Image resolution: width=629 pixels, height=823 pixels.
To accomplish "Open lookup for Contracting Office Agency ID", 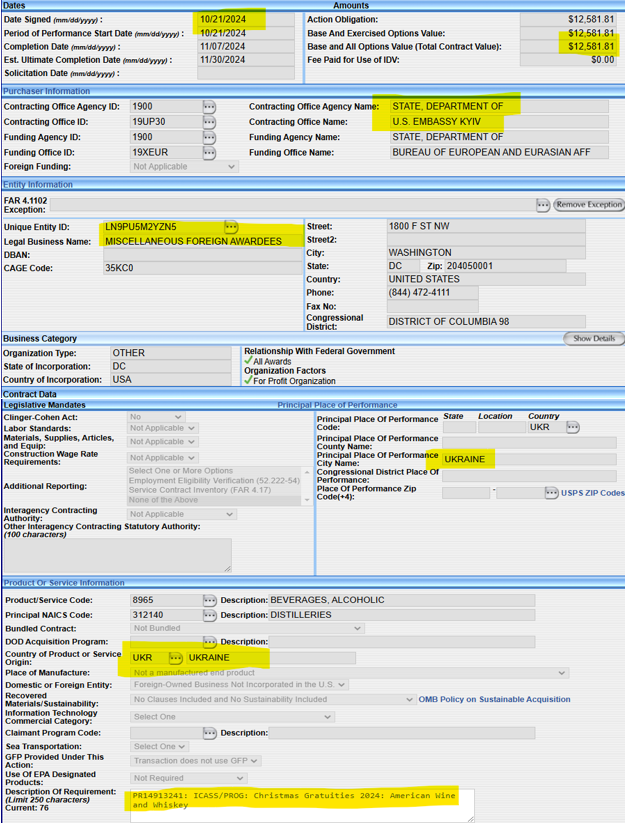I will click(x=209, y=107).
